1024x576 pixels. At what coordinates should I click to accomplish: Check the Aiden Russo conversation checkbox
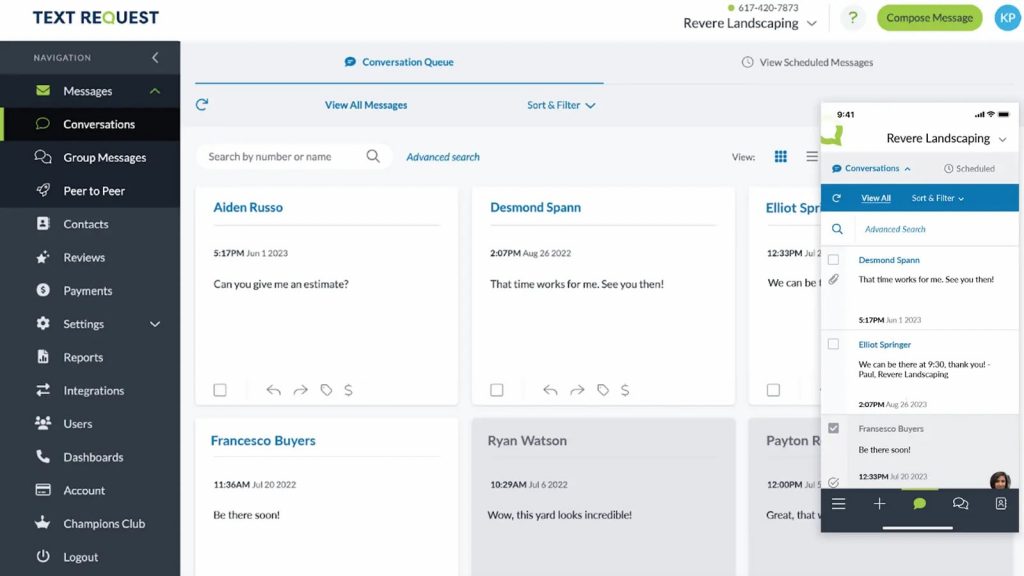pos(220,390)
